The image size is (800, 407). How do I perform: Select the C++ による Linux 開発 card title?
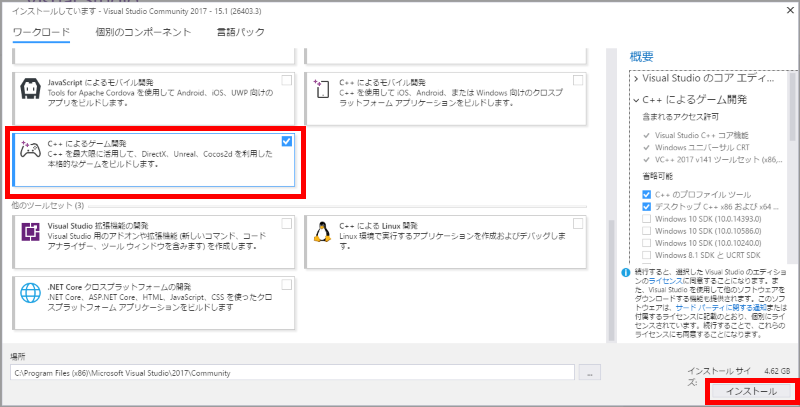pyautogui.click(x=379, y=225)
